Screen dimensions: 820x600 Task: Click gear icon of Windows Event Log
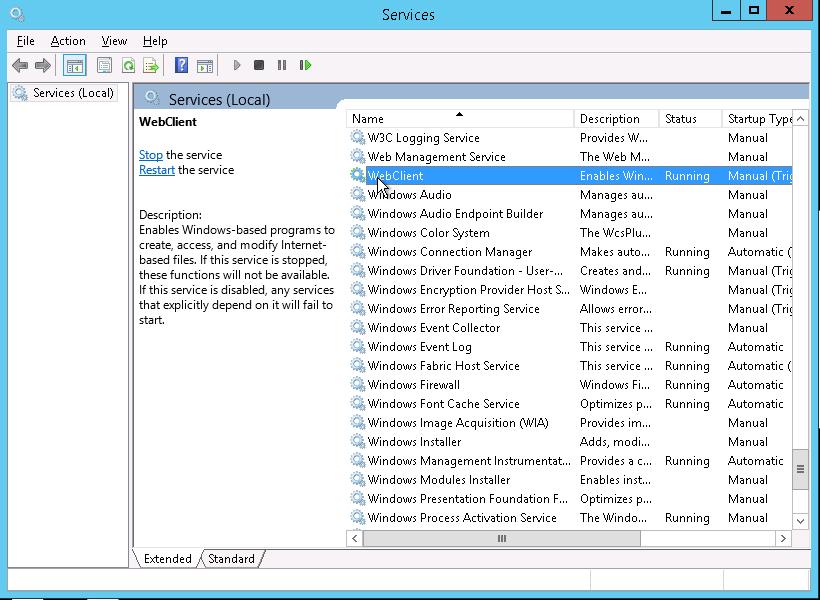(x=358, y=346)
